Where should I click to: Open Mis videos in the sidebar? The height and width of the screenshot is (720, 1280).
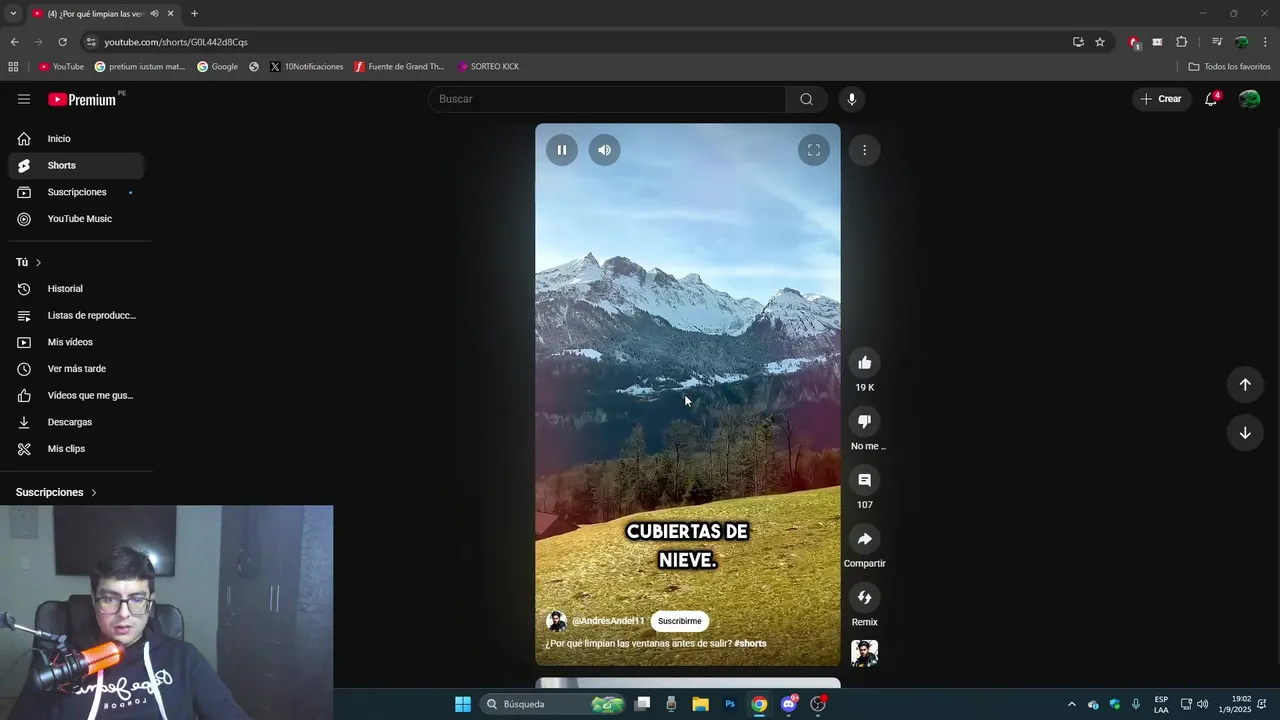pos(76,342)
